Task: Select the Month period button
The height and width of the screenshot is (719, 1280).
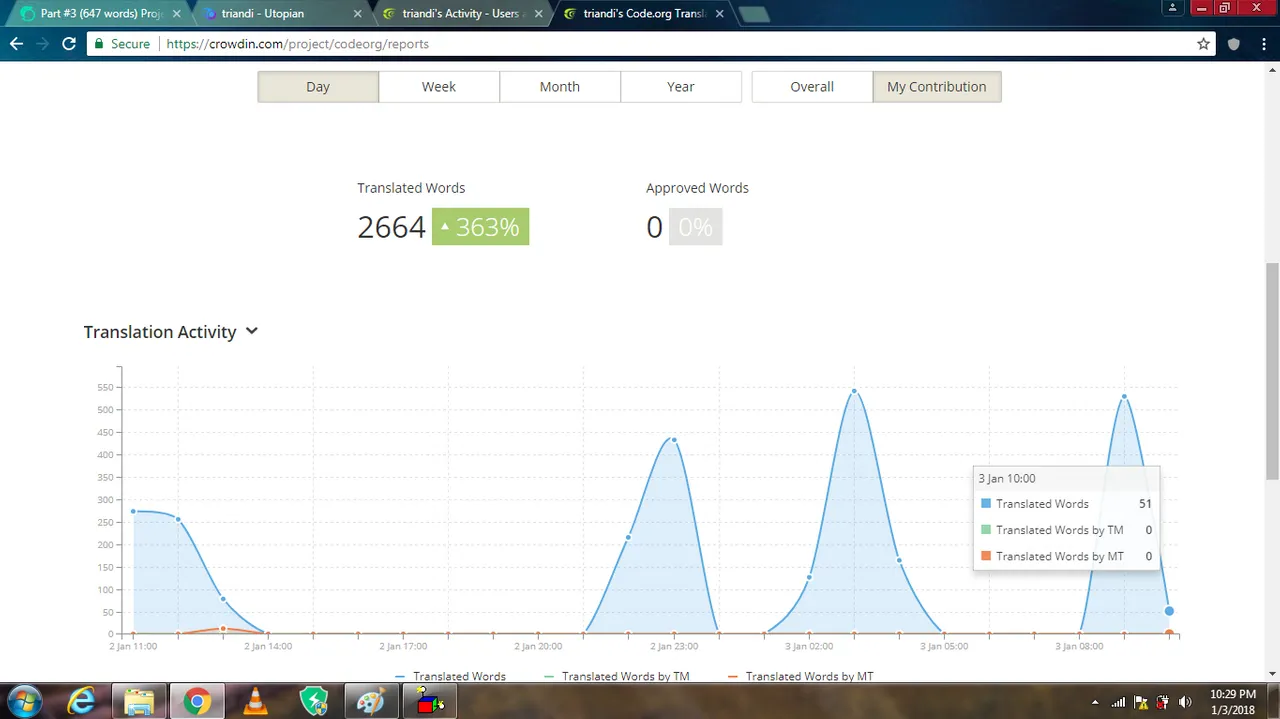Action: click(560, 87)
